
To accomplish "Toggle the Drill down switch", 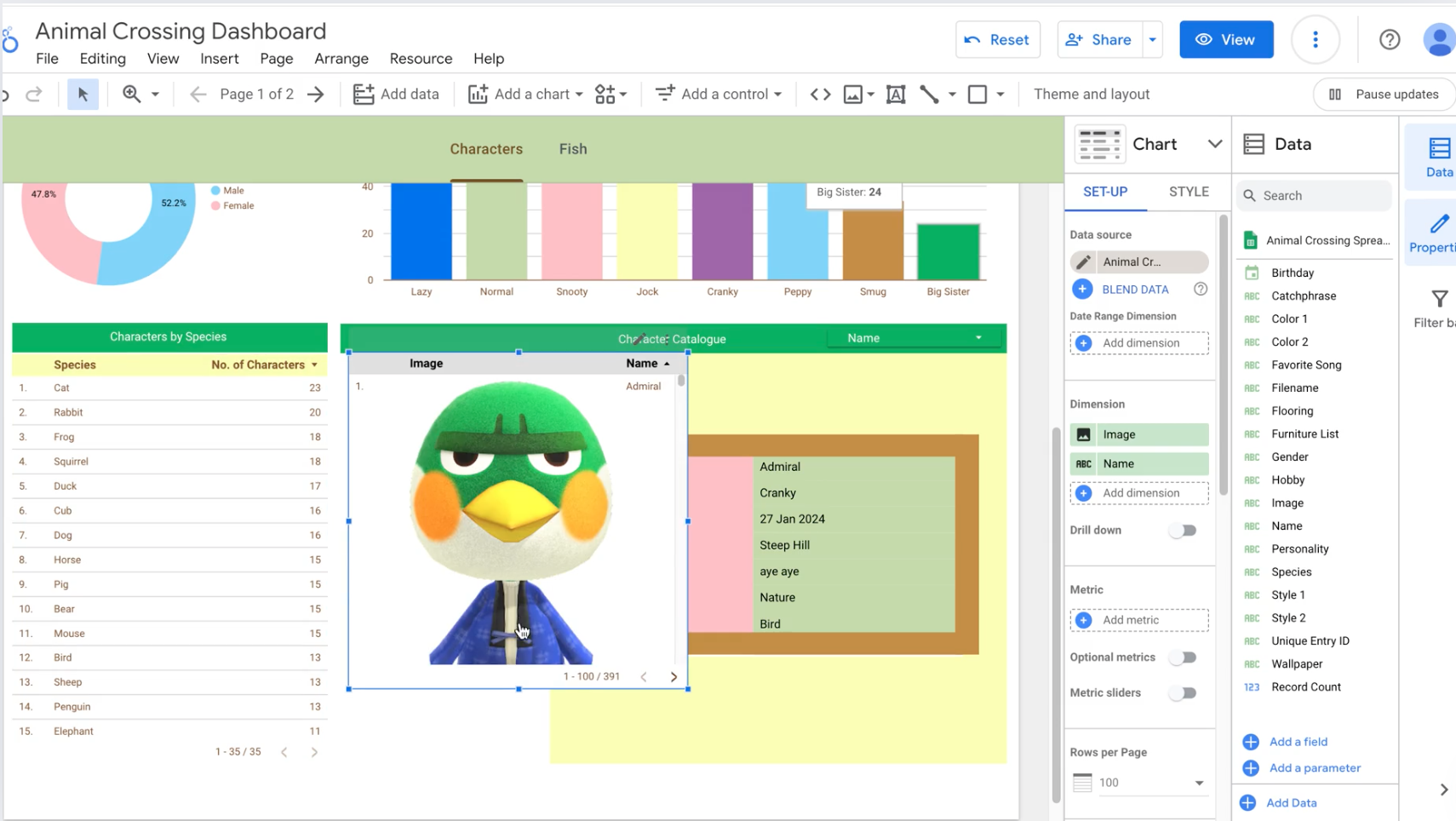I will [x=1183, y=531].
